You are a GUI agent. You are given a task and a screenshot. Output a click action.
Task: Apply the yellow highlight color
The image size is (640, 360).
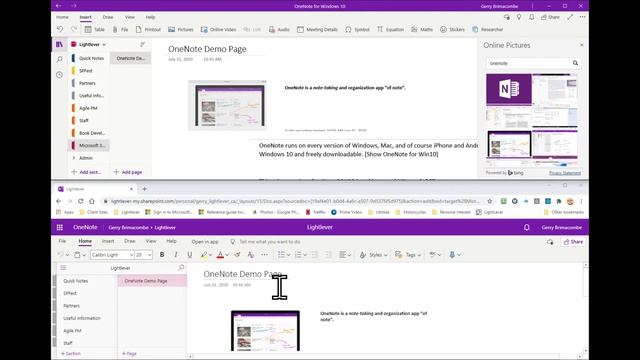(x=204, y=255)
